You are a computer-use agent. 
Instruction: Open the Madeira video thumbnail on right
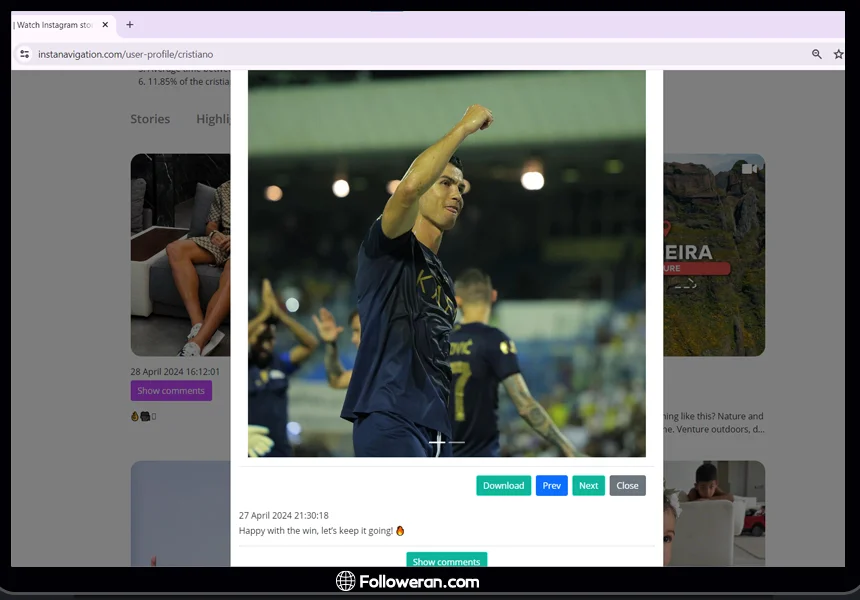tap(713, 255)
